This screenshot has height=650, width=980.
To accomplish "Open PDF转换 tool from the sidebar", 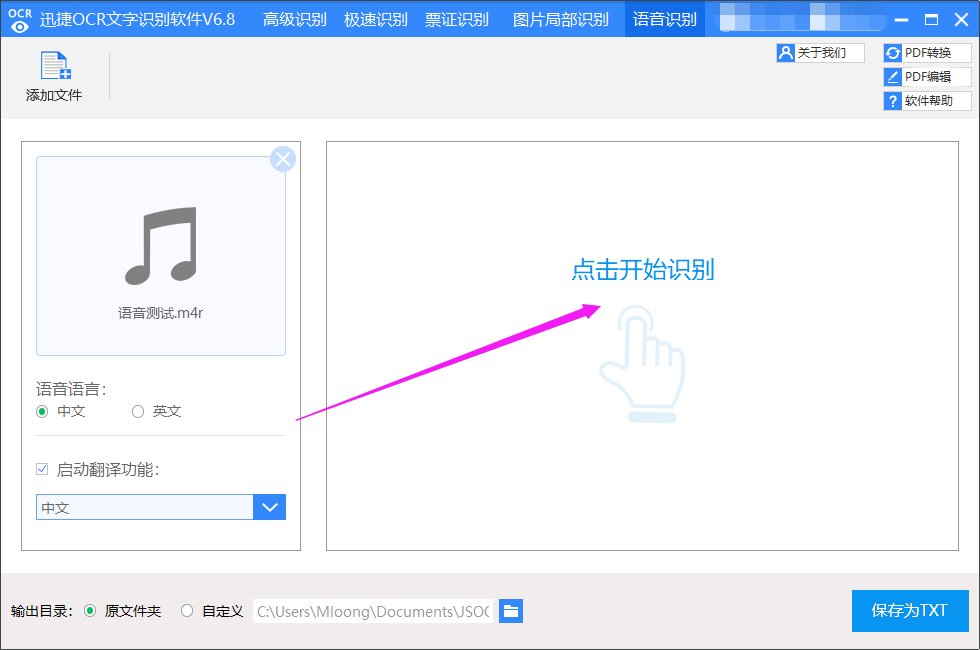I will coord(927,52).
